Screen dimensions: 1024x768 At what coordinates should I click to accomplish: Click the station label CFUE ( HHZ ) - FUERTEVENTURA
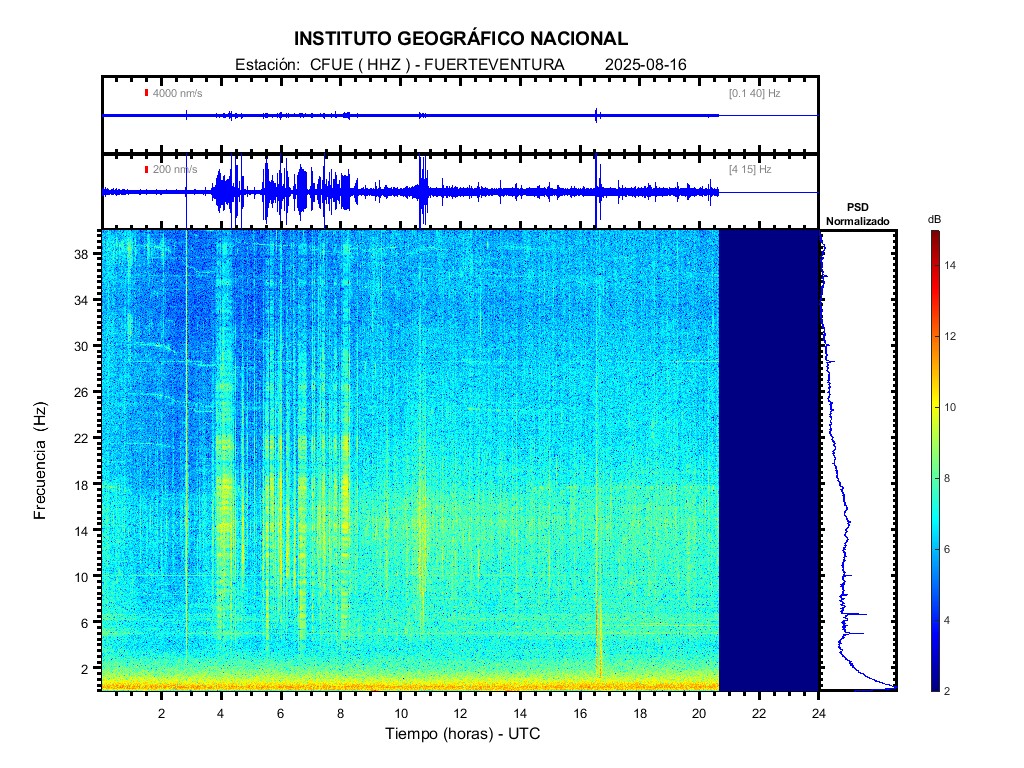click(437, 65)
